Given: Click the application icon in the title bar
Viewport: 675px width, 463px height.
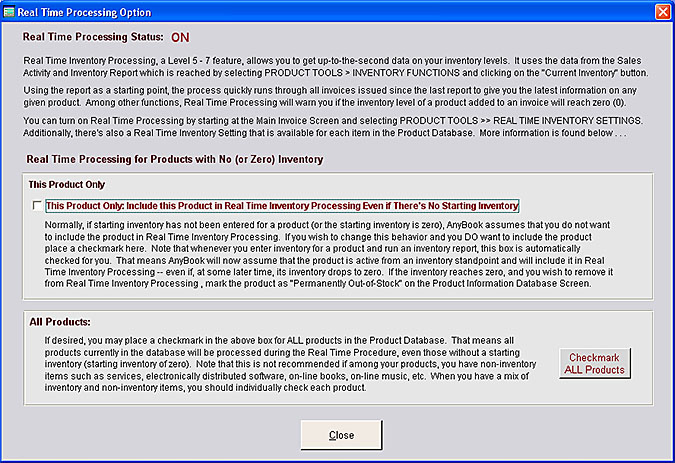Looking at the screenshot, I should point(11,12).
